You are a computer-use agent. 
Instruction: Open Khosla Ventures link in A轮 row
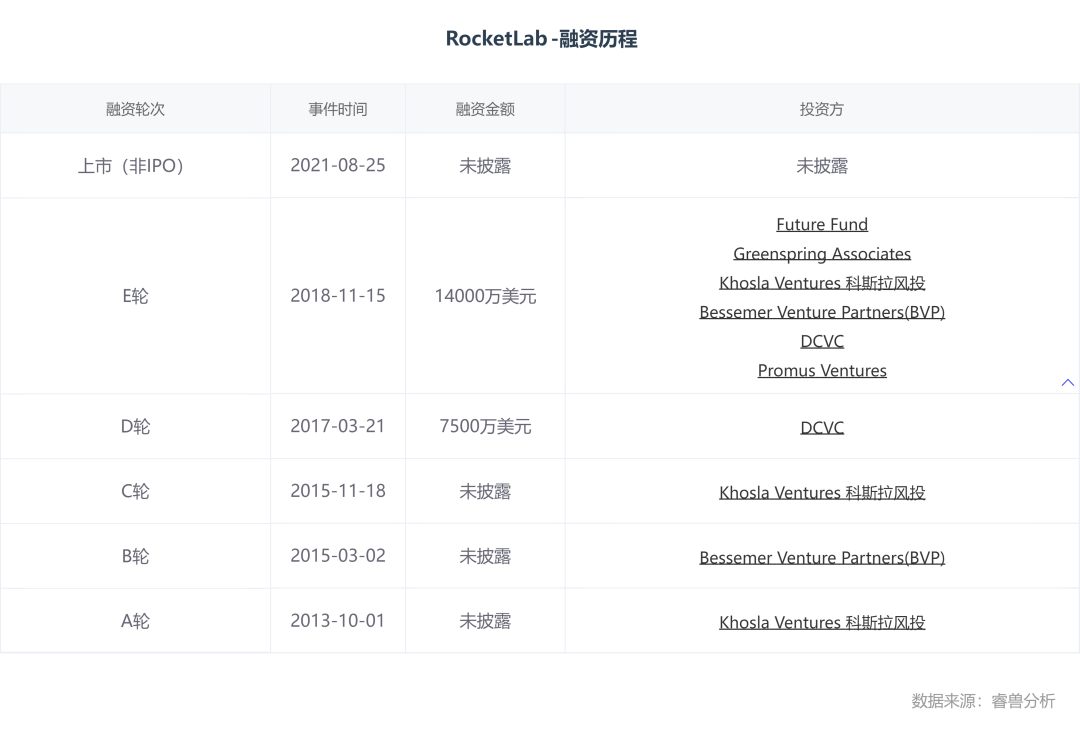tap(822, 622)
